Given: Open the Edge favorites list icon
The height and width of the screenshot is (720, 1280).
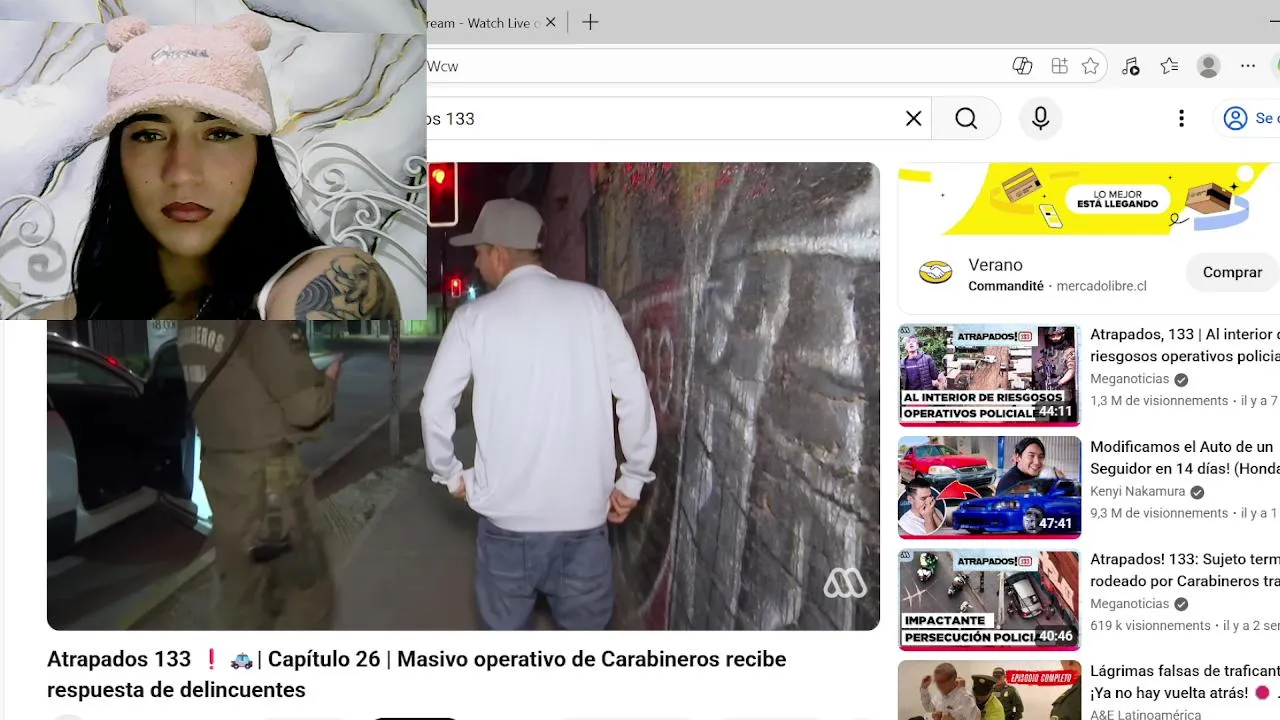Looking at the screenshot, I should pos(1169,66).
